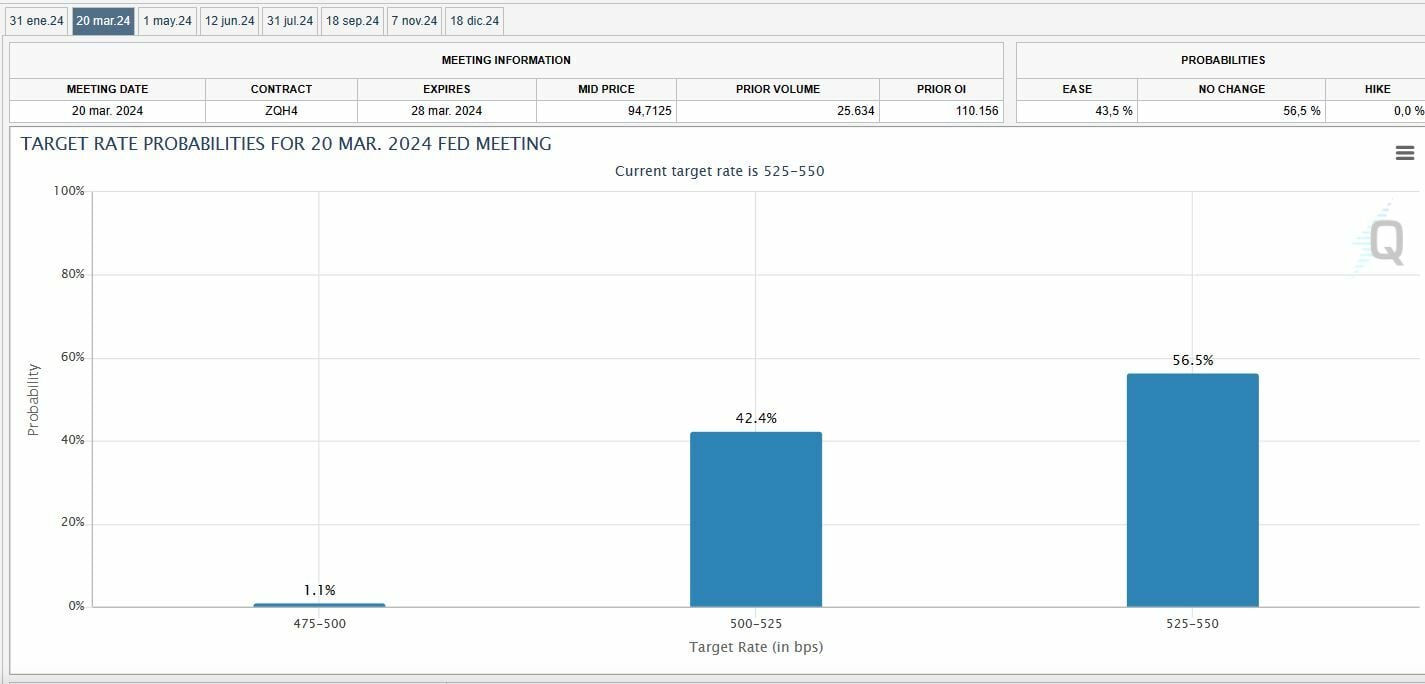Open the chart hamburger menu icon
The width and height of the screenshot is (1425, 684).
point(1404,153)
